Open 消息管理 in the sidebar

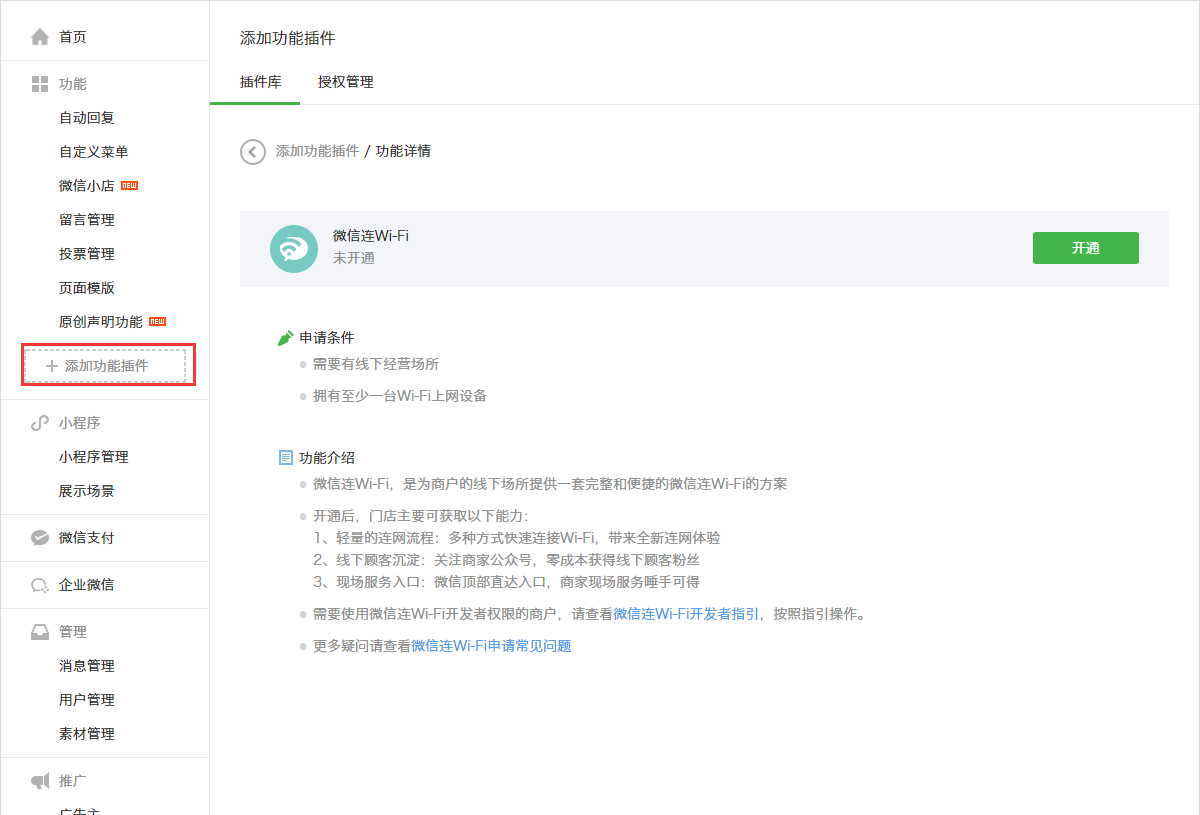point(87,666)
